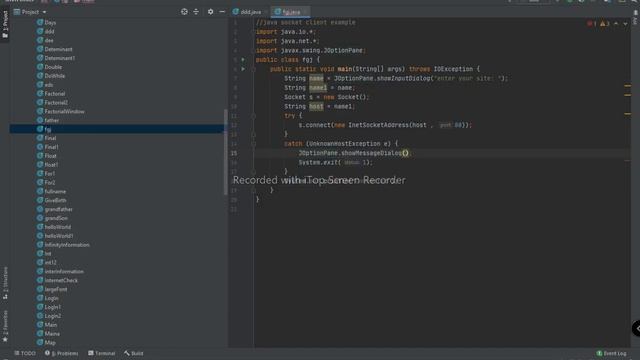Toggle the Favorites side tool window
640x360 pixels.
coord(5,326)
